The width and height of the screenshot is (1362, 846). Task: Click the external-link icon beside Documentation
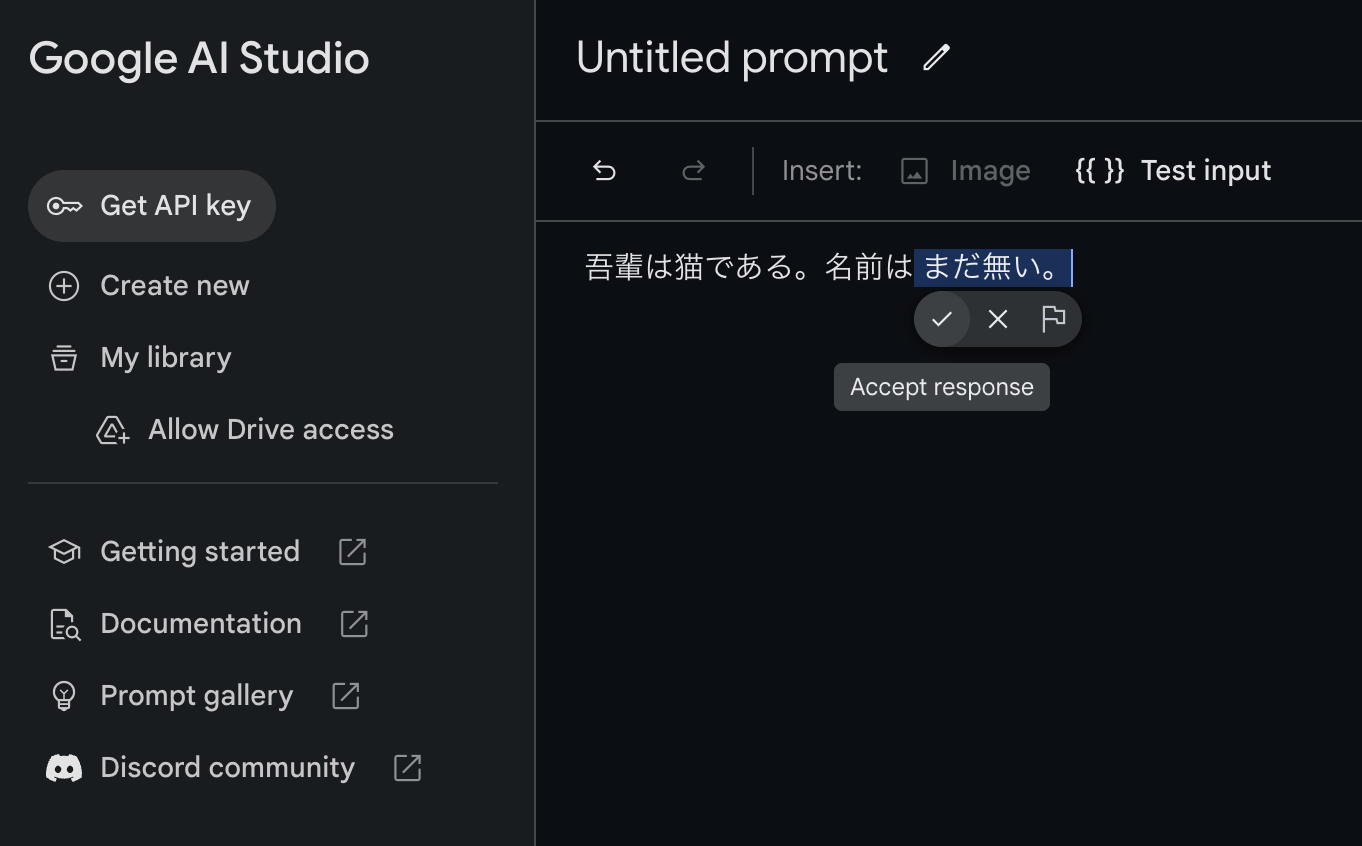click(x=354, y=624)
